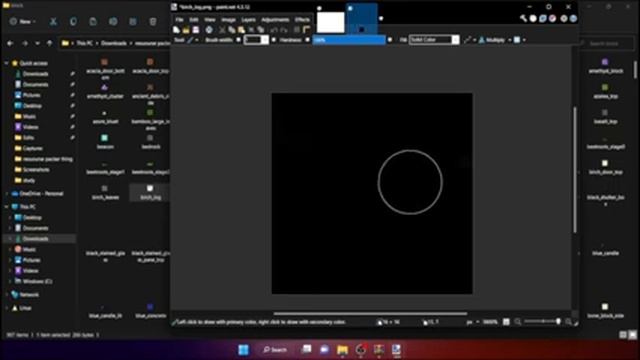Click the Print icon in paint.net toolbar
640x360 pixels.
click(x=209, y=30)
